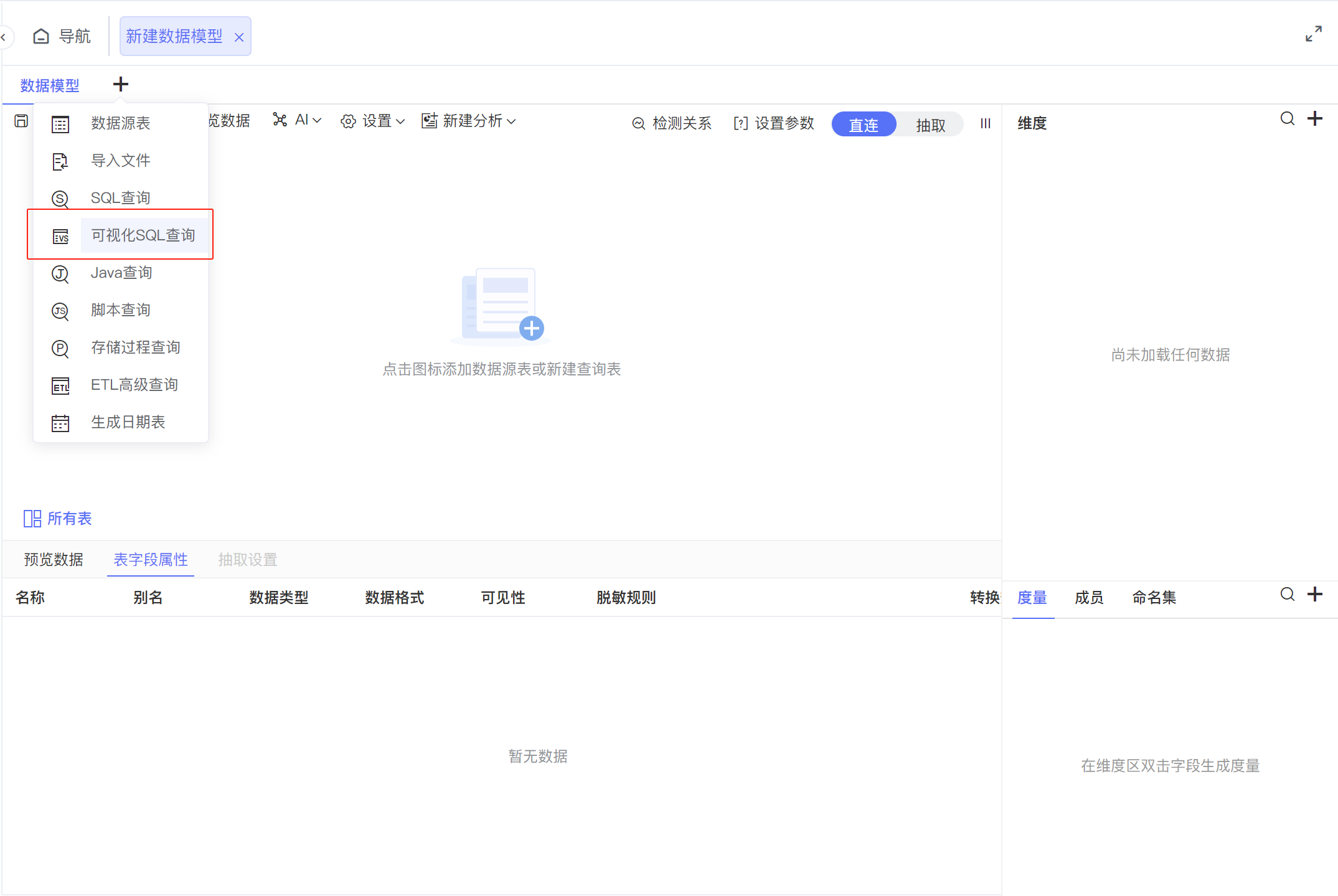Switch to 成员 tab
Viewport: 1338px width, 896px height.
coord(1090,598)
